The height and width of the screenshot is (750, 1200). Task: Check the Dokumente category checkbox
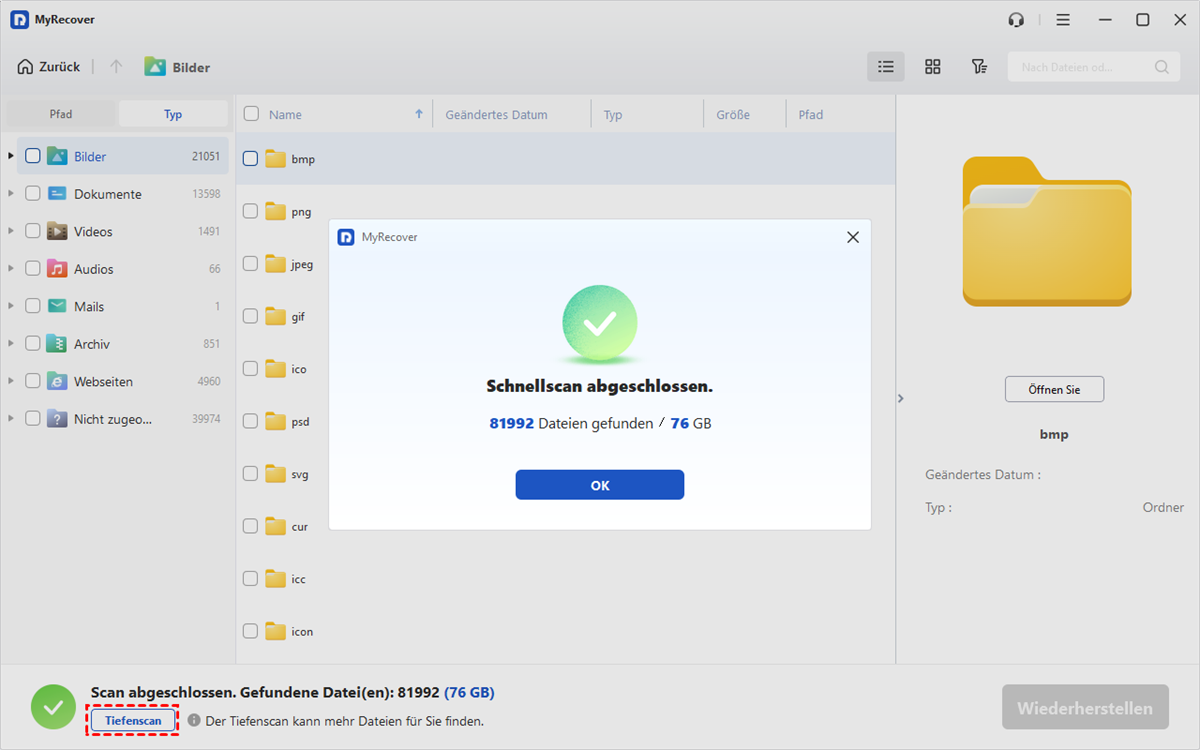(33, 194)
